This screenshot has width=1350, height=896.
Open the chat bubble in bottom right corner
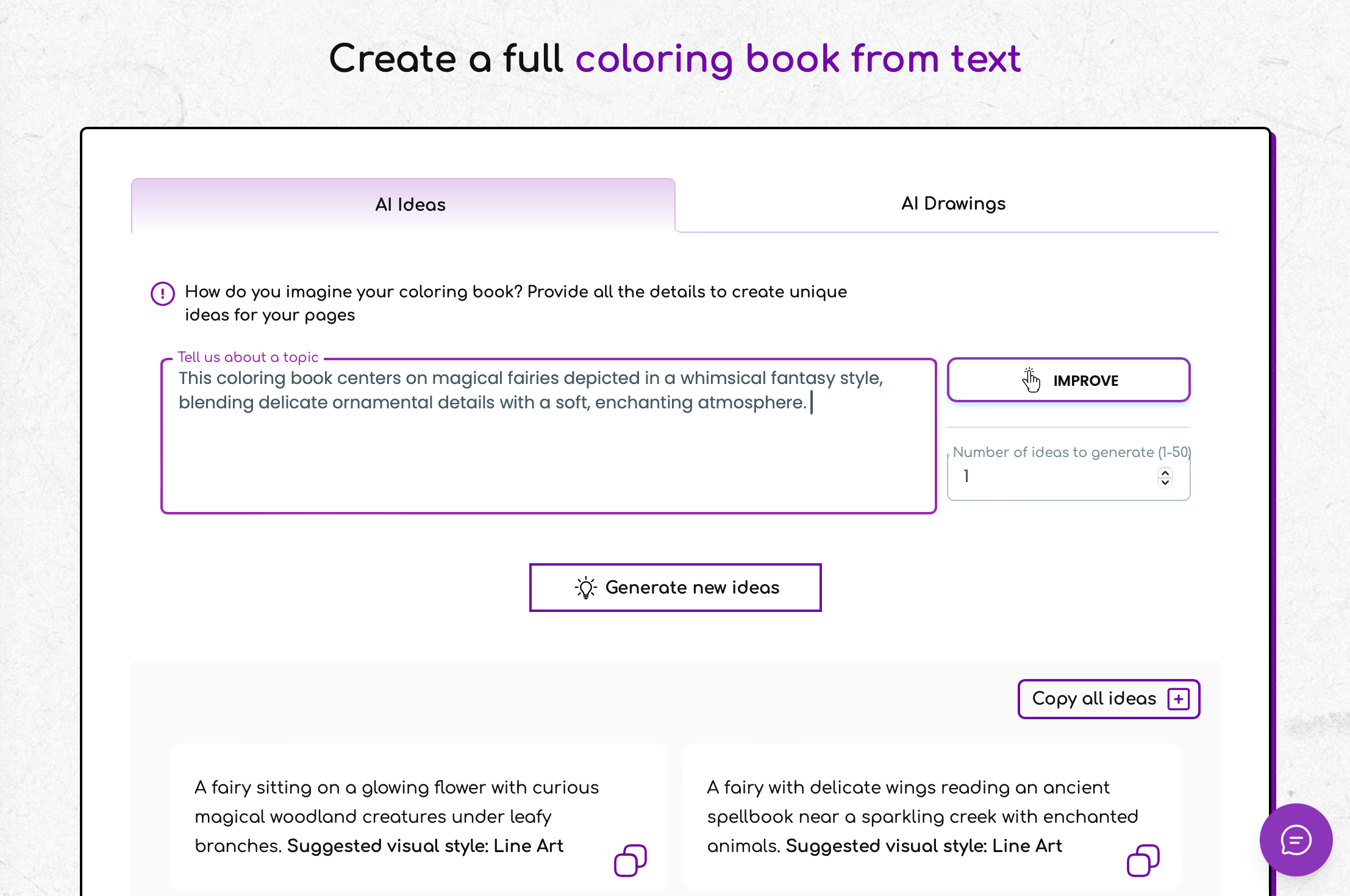1296,840
